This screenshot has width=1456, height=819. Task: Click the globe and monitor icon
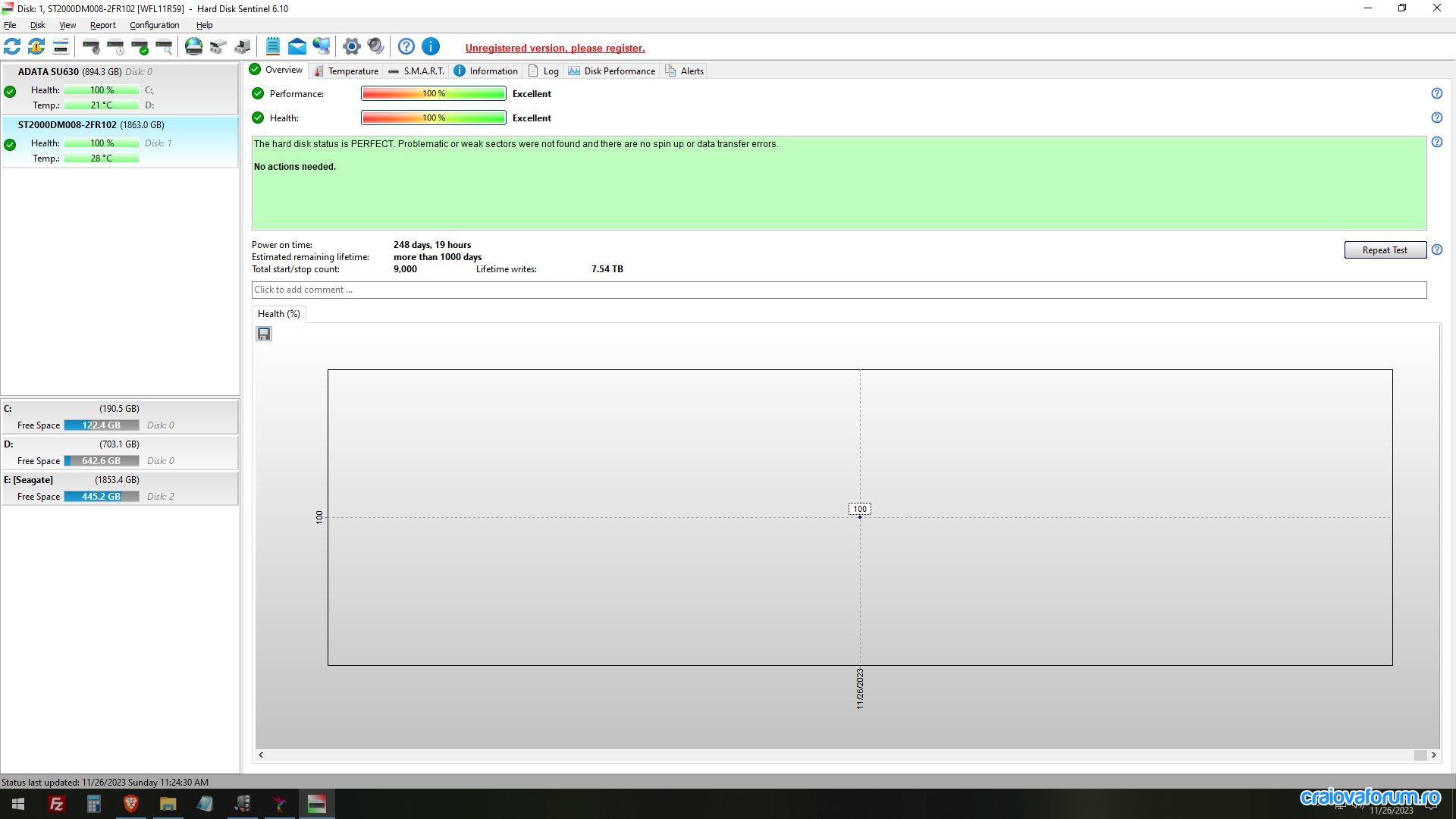pyautogui.click(x=322, y=46)
